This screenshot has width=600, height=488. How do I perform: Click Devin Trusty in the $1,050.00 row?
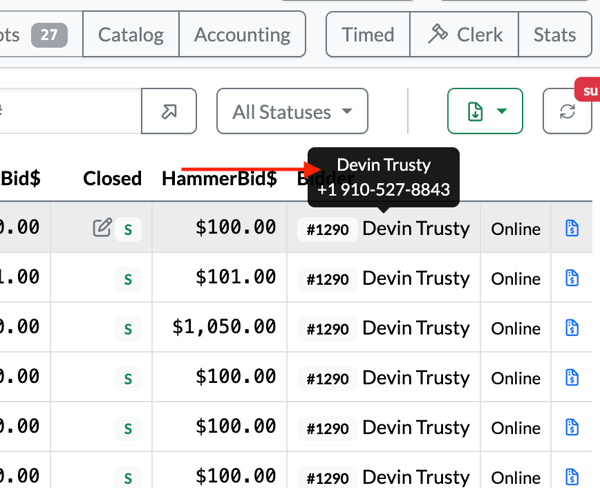(x=416, y=328)
